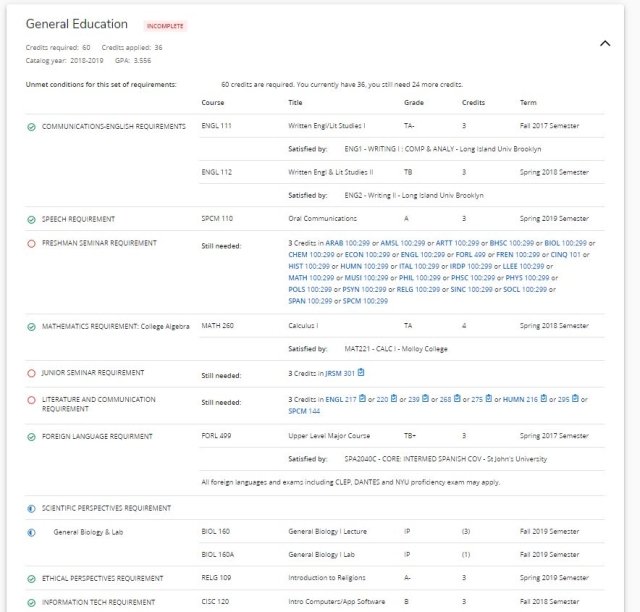Image resolution: width=640 pixels, height=612 pixels.
Task: Click the catalog icon beside JRSM 301
Action: (361, 373)
